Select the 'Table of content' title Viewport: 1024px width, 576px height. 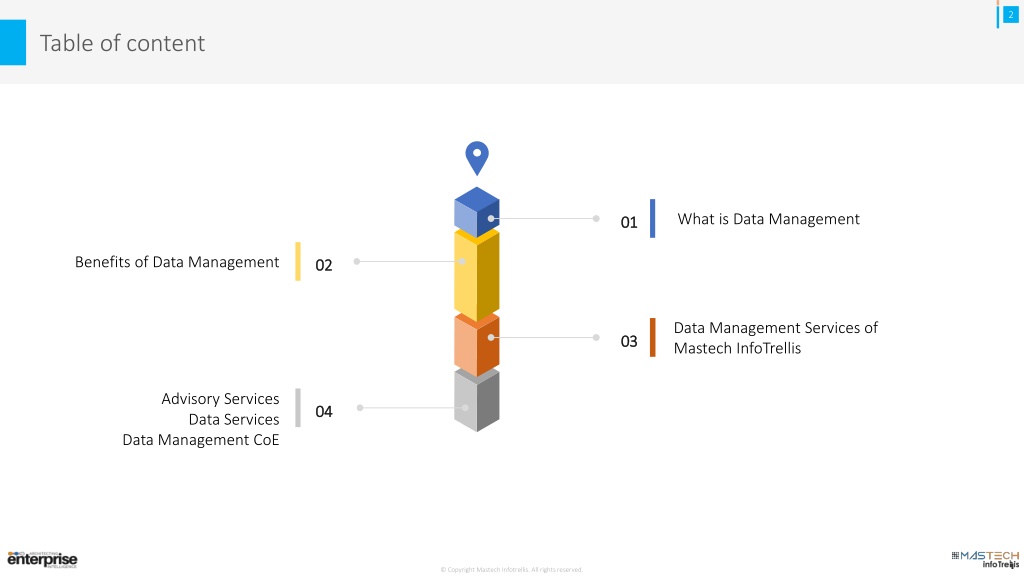tap(122, 43)
